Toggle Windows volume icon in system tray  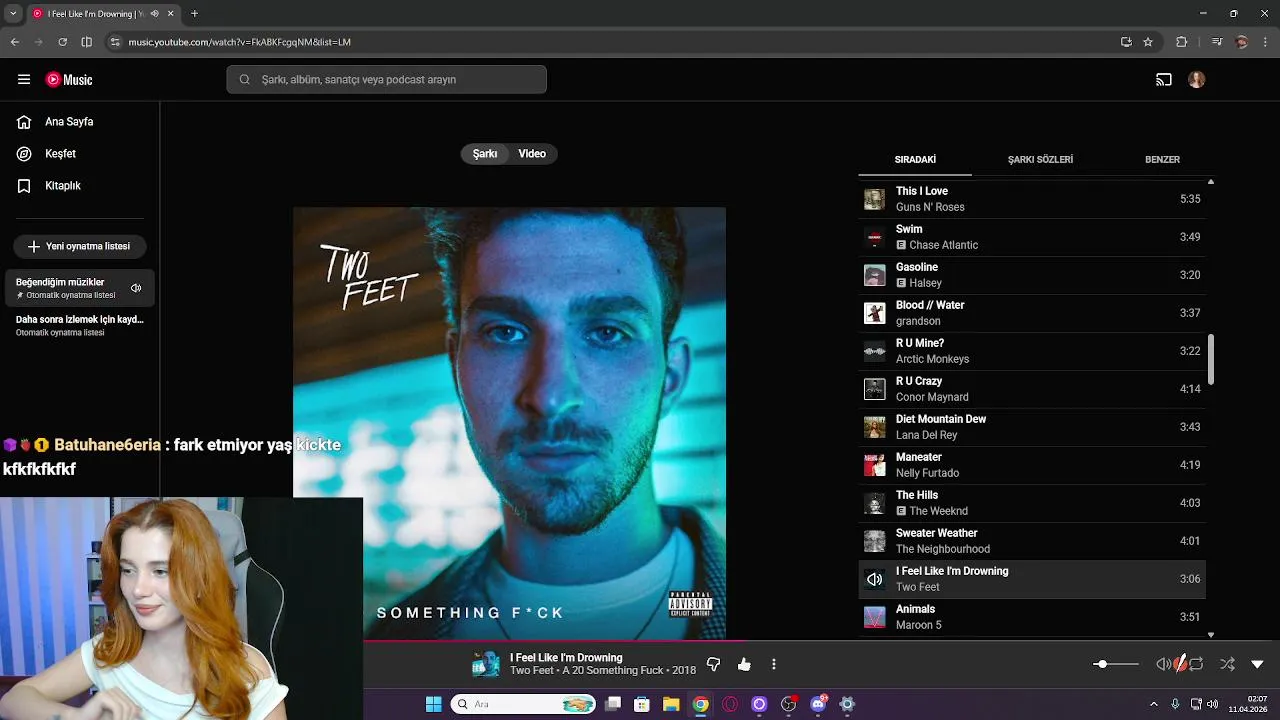(x=1212, y=704)
